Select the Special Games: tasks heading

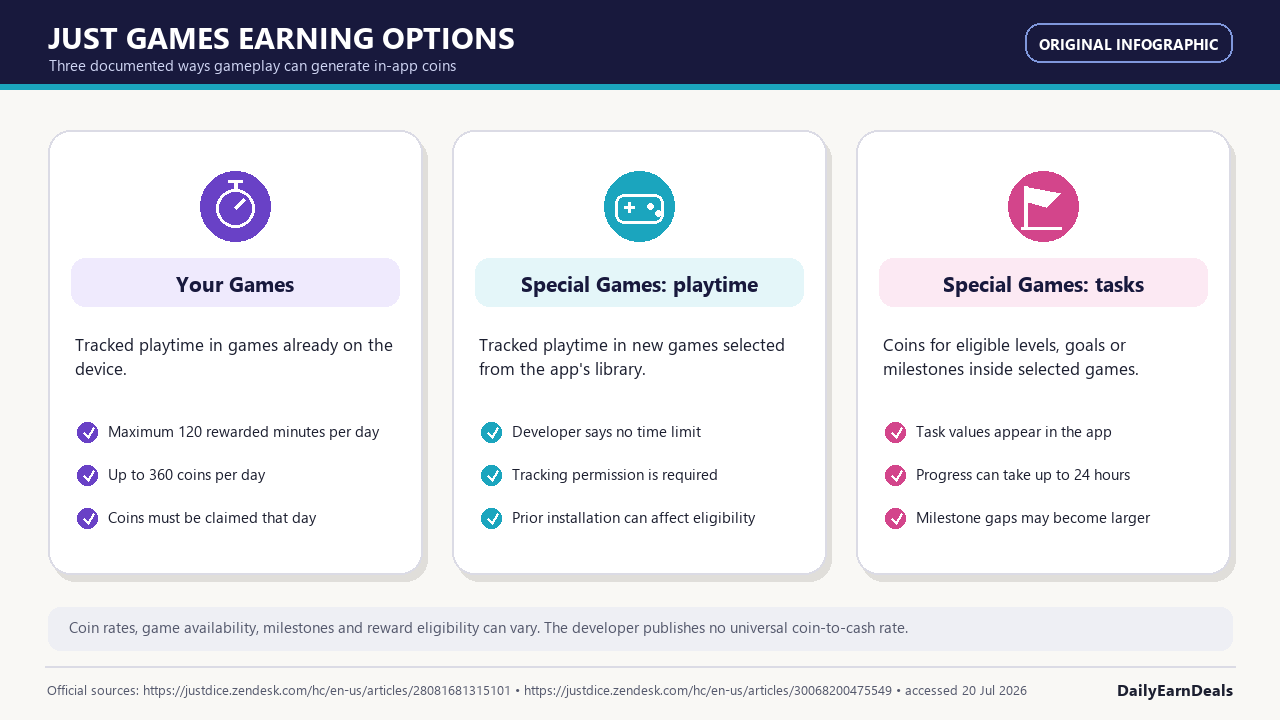coord(1043,283)
